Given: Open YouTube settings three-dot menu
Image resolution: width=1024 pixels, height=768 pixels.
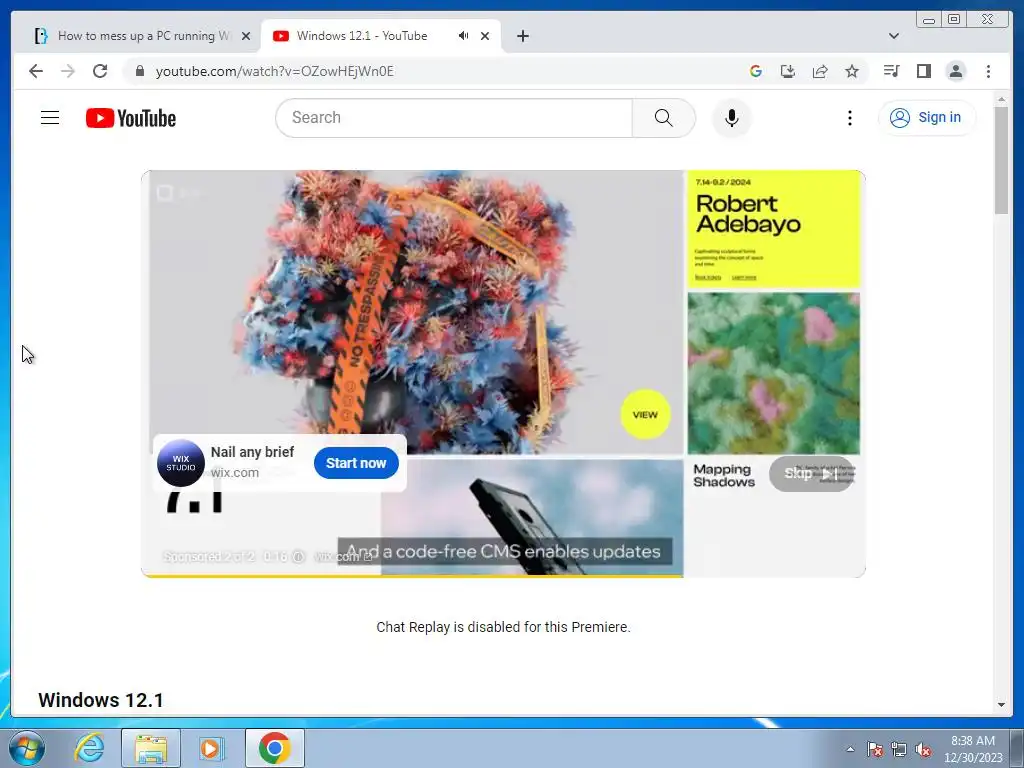Looking at the screenshot, I should [x=849, y=118].
